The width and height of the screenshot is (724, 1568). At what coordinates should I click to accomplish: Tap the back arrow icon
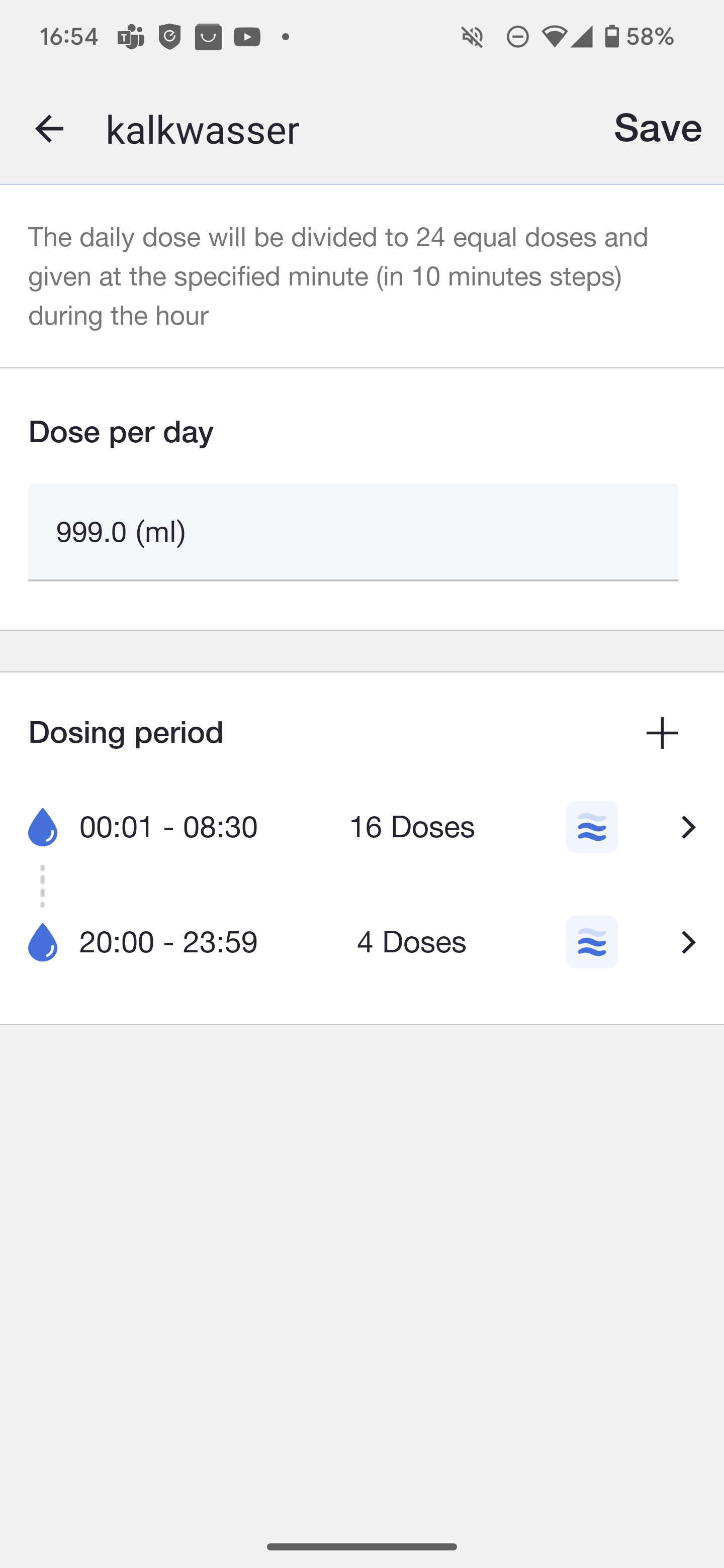49,129
